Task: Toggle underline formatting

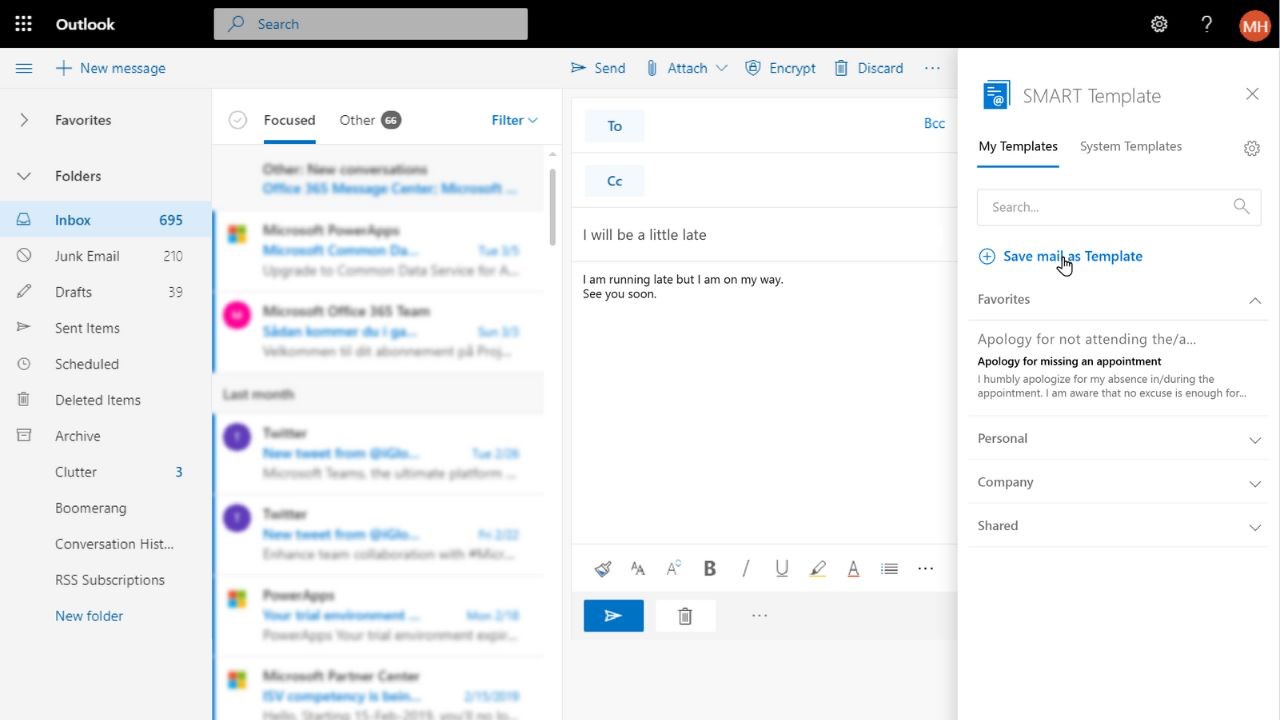Action: pyautogui.click(x=782, y=569)
